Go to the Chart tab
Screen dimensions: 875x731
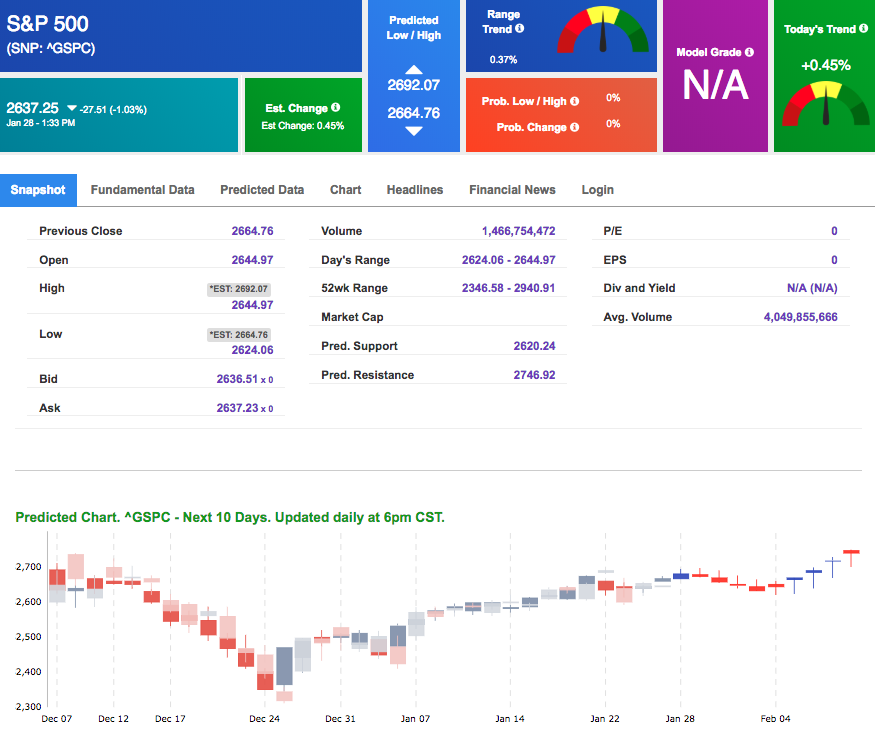click(x=345, y=190)
